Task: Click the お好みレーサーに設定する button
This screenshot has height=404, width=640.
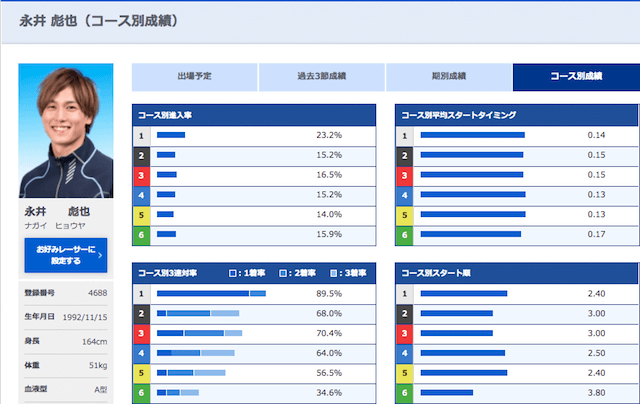Action: (x=66, y=255)
